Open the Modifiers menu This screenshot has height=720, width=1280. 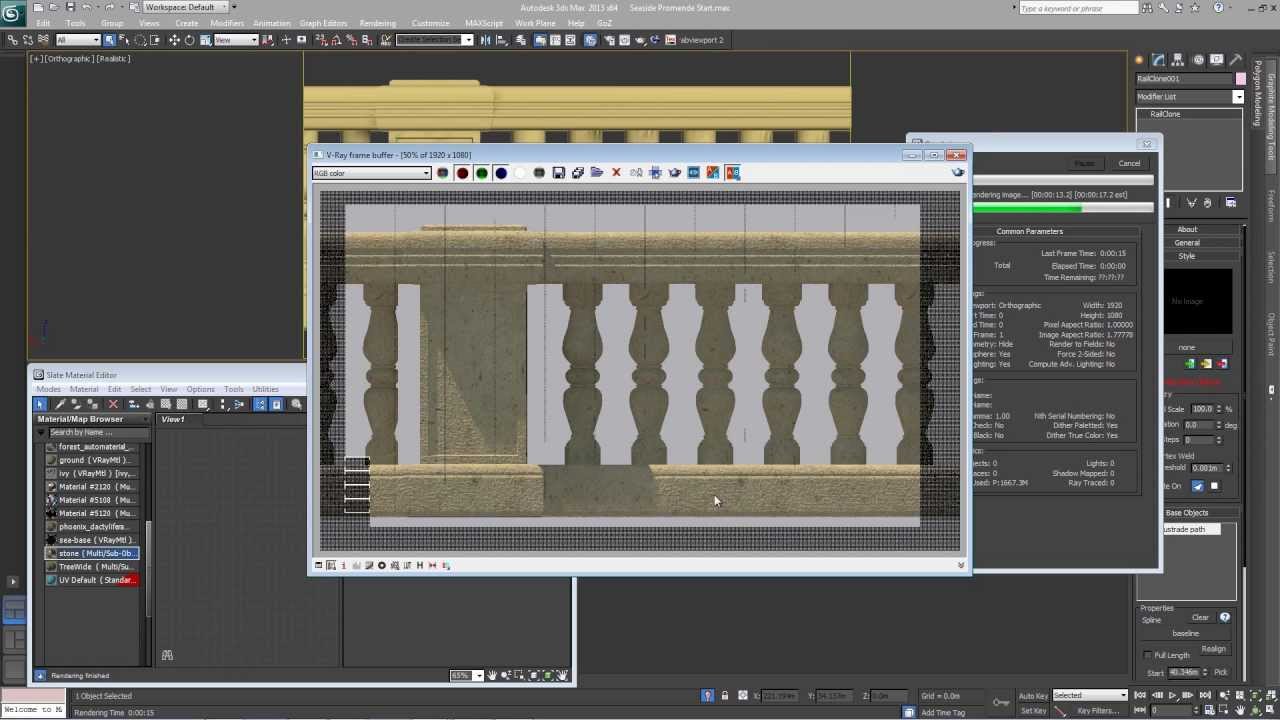pyautogui.click(x=226, y=23)
